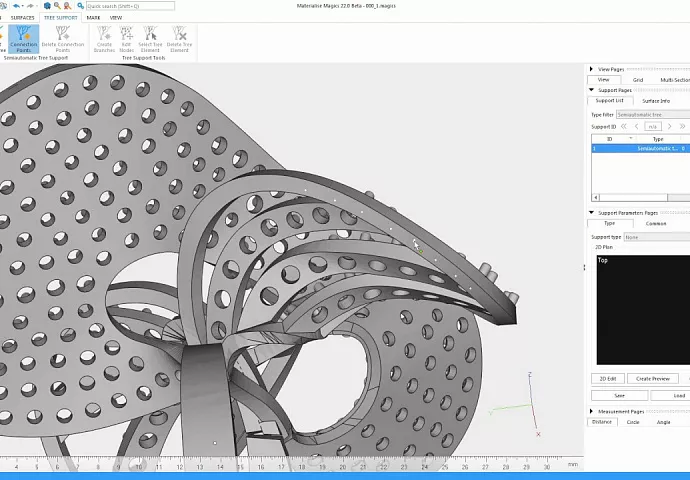Switch to the View tab in View Pages
Screen dimensions: 690x480
(x=604, y=80)
